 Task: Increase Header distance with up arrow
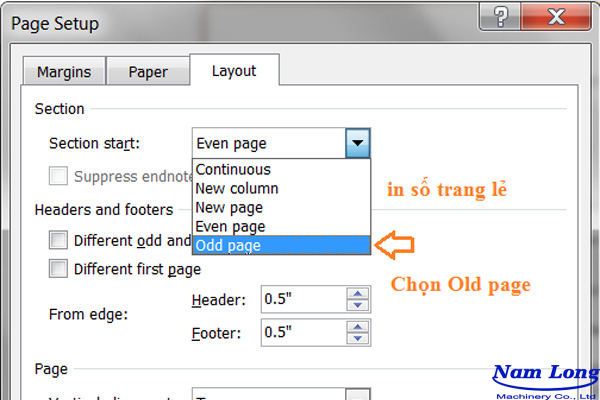click(x=357, y=294)
